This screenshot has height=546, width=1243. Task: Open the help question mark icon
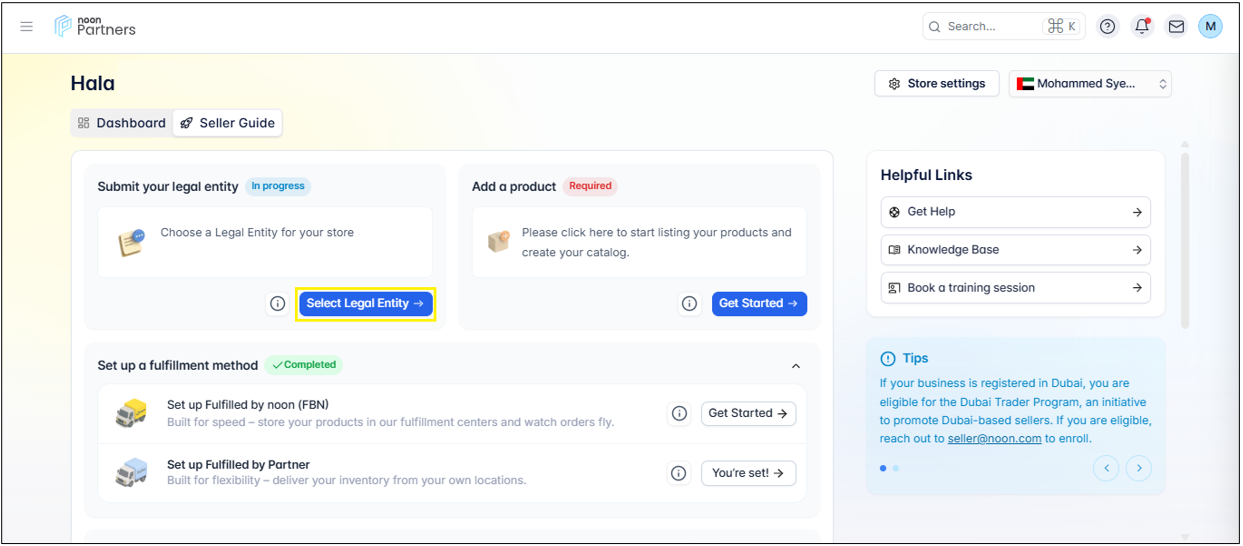[1107, 27]
